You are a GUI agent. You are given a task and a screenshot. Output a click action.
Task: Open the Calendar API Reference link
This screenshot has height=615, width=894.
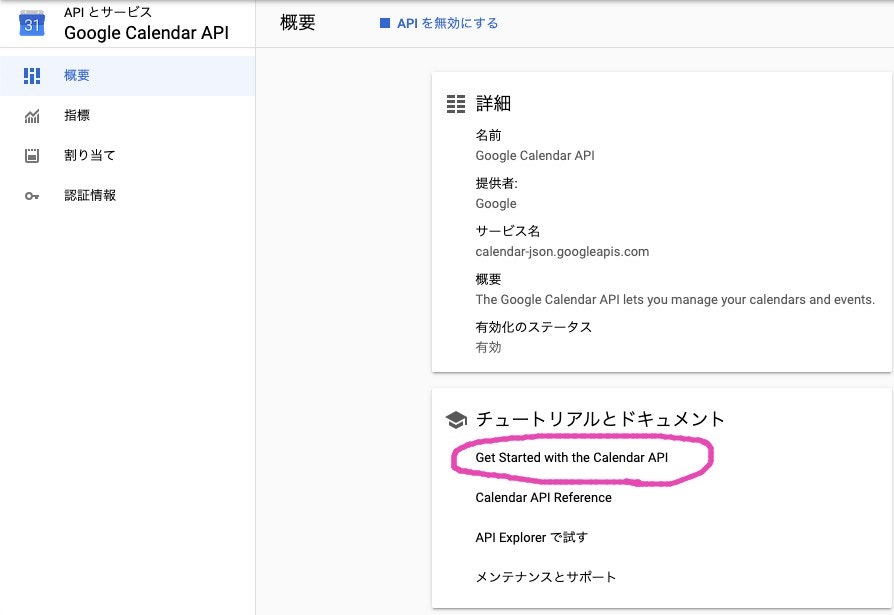pos(543,498)
